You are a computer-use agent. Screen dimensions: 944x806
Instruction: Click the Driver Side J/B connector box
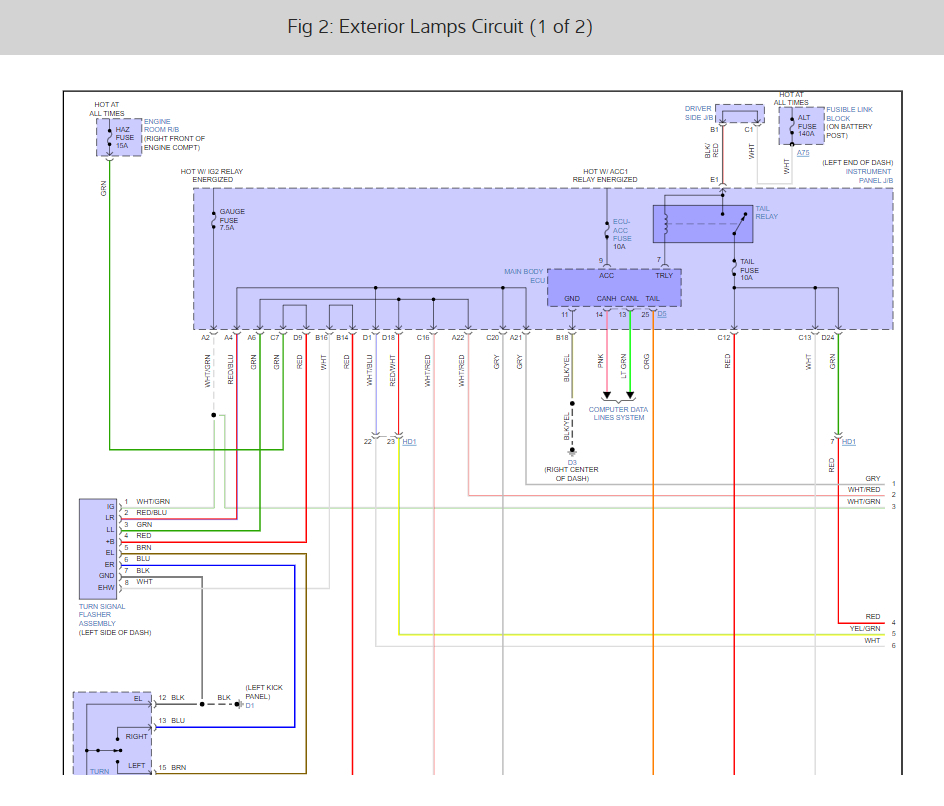point(739,114)
